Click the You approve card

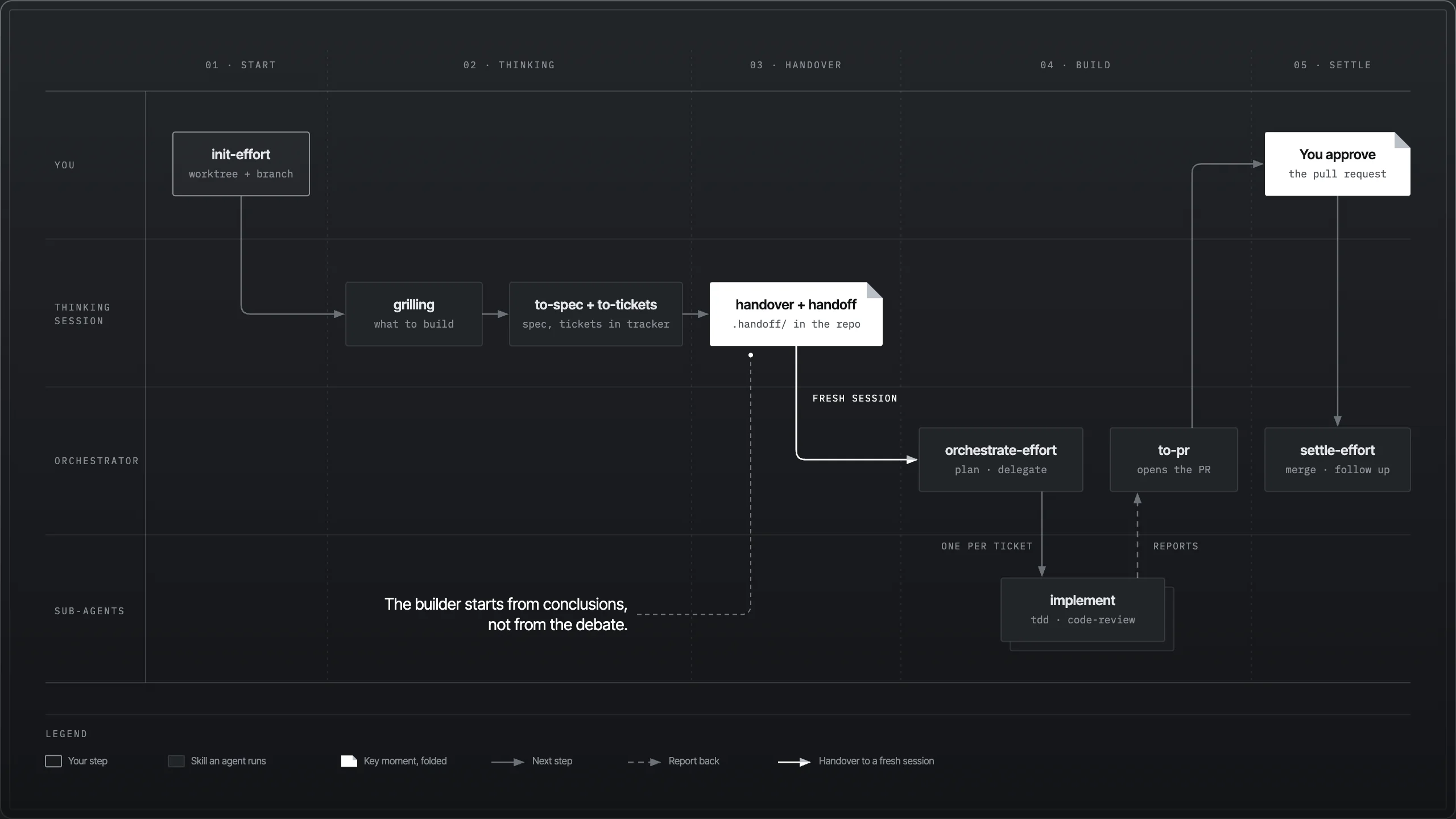click(x=1338, y=164)
